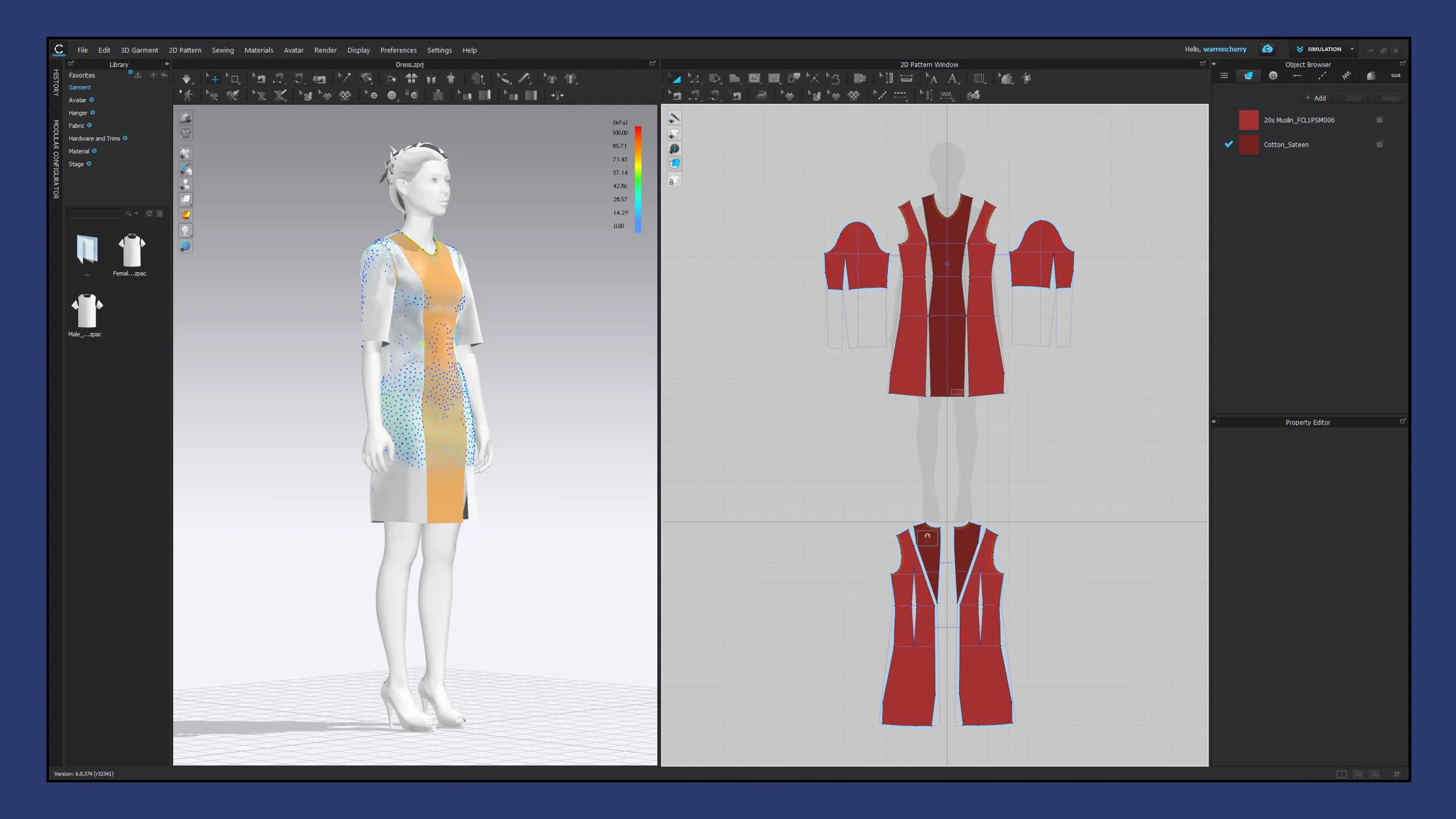
Task: Open the Sewing menu
Action: tap(222, 50)
